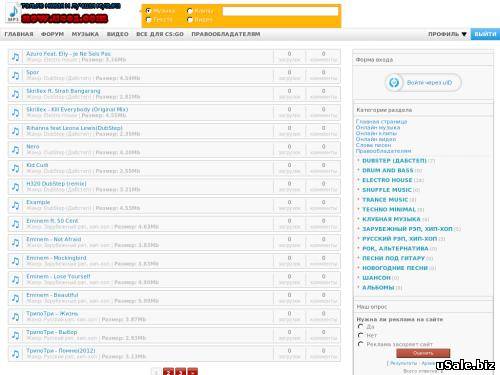500x375 pixels.
Task: Open the ПРОФИЛЬ dropdown menu
Action: pos(447,34)
